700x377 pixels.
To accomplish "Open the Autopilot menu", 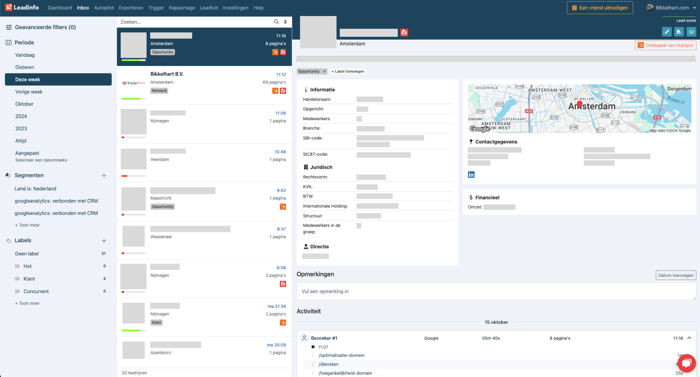I will click(x=104, y=8).
